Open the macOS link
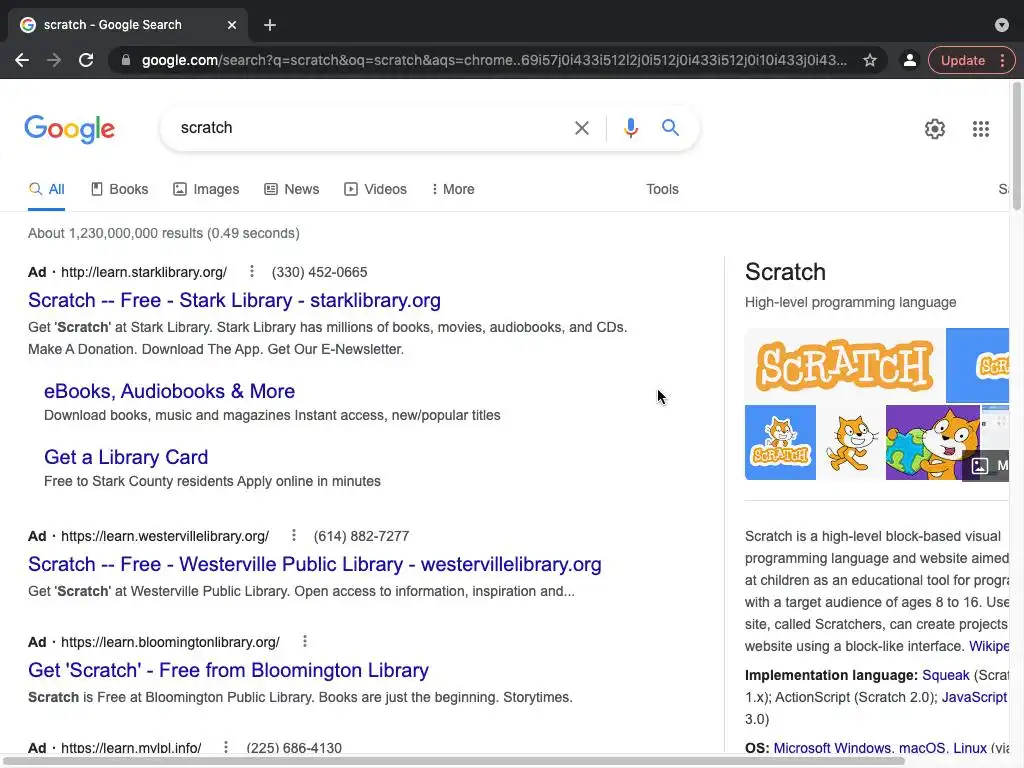1024x768 pixels. point(921,748)
